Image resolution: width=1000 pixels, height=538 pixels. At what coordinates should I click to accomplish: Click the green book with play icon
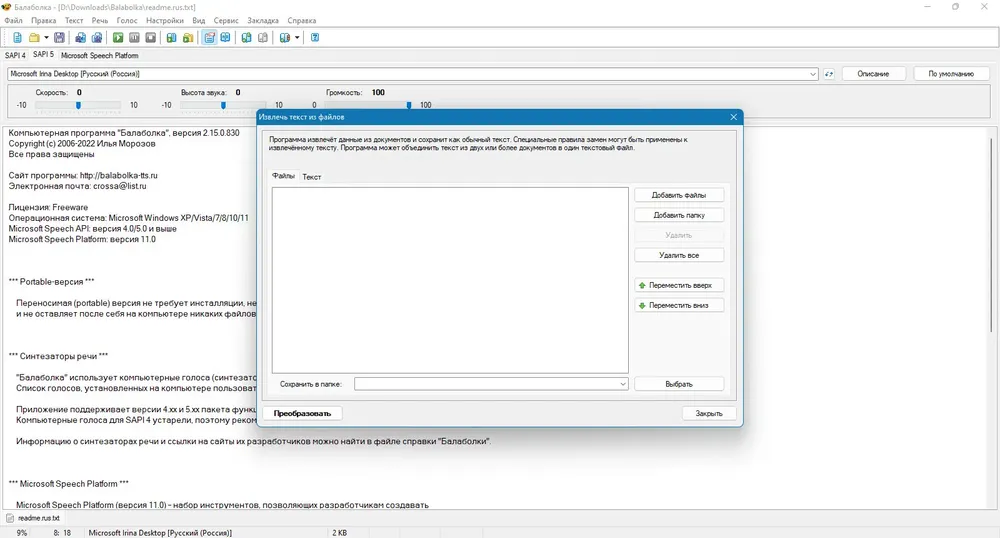[172, 38]
